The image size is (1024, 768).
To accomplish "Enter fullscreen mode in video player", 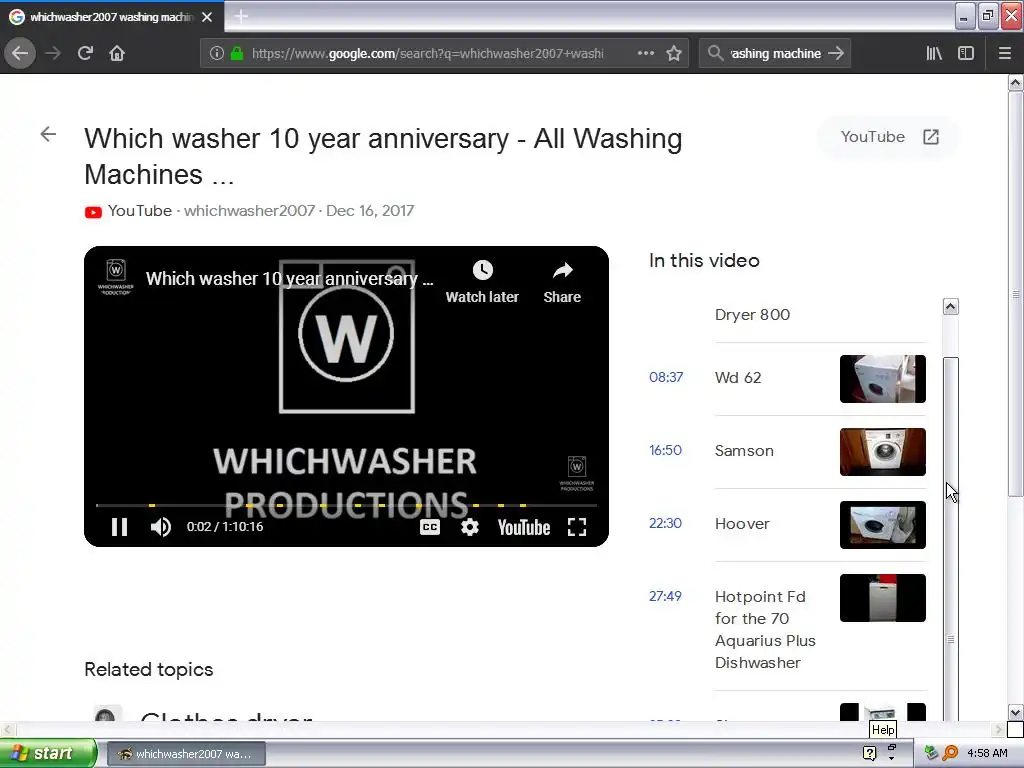I will pos(577,527).
